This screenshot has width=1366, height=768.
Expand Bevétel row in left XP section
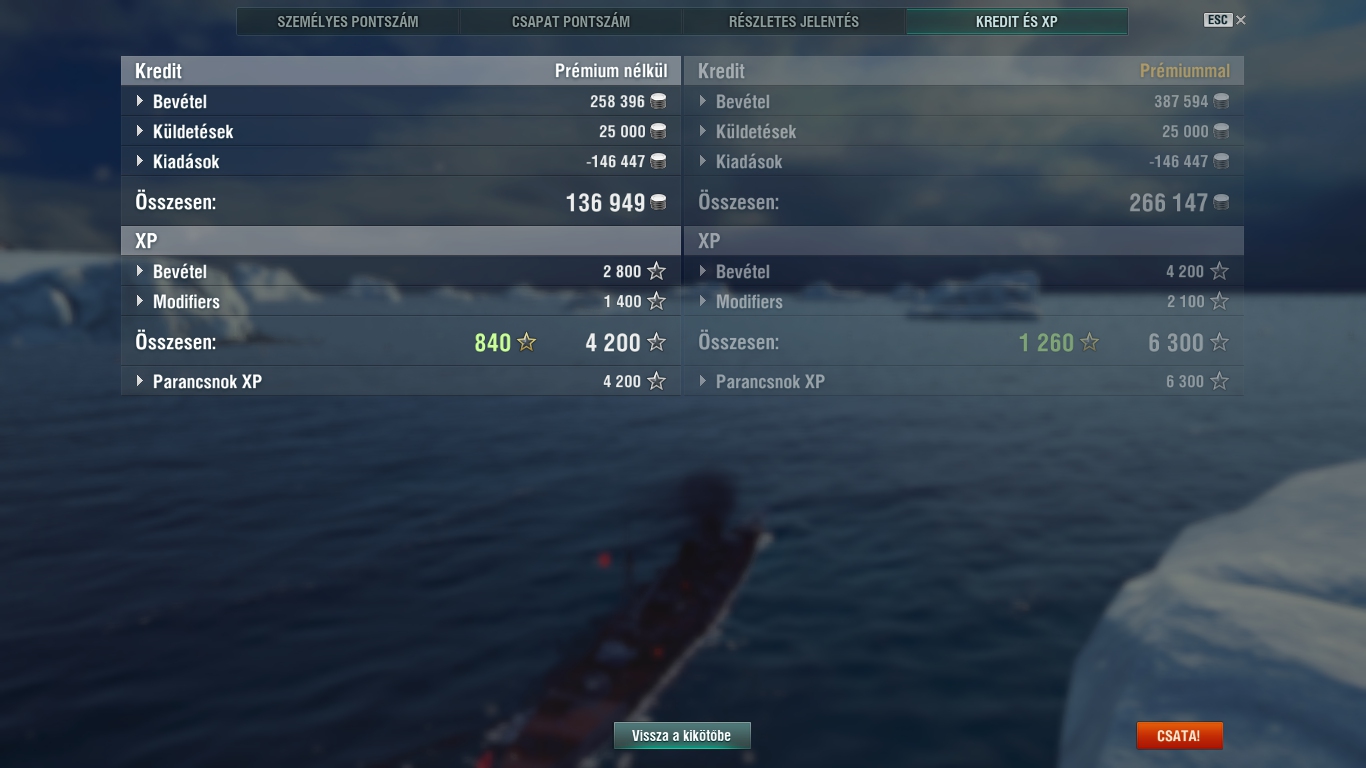(x=401, y=271)
